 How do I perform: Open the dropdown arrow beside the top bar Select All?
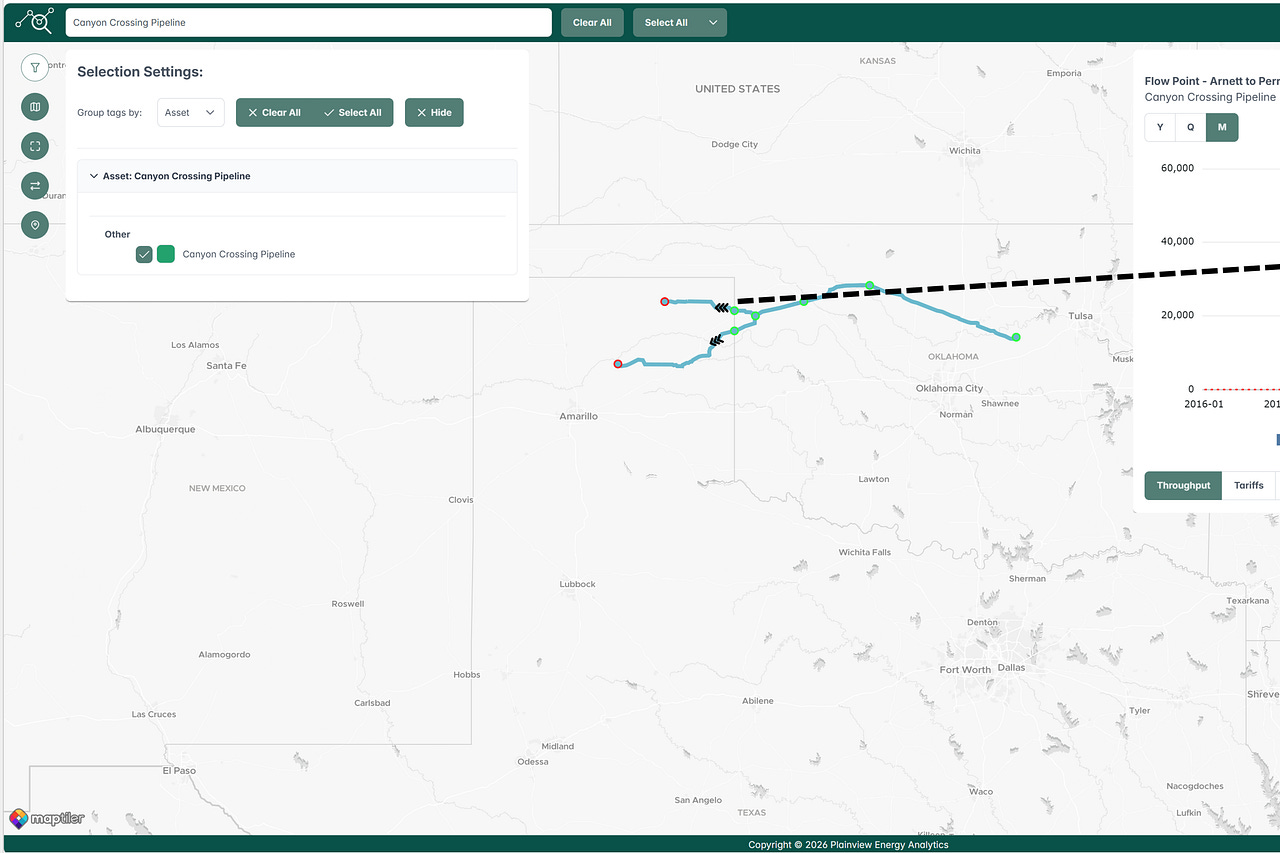tap(713, 23)
